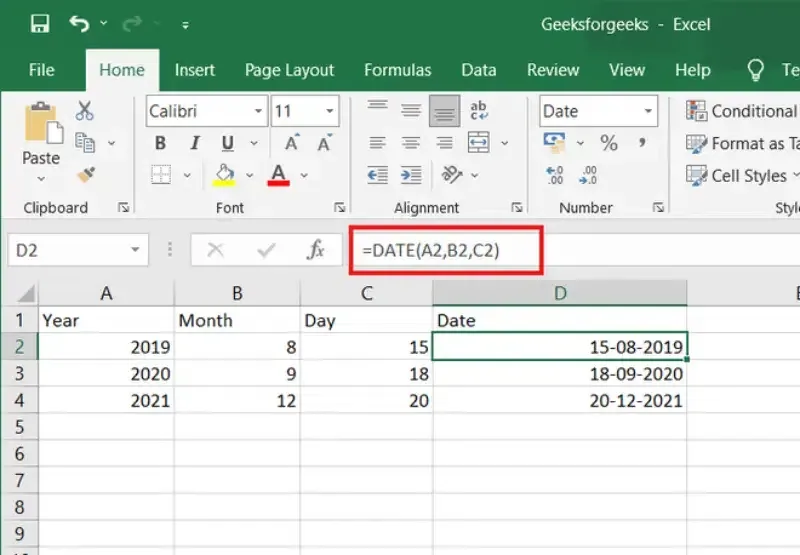Click Increase Indent icon
The width and height of the screenshot is (800, 555).
click(411, 175)
